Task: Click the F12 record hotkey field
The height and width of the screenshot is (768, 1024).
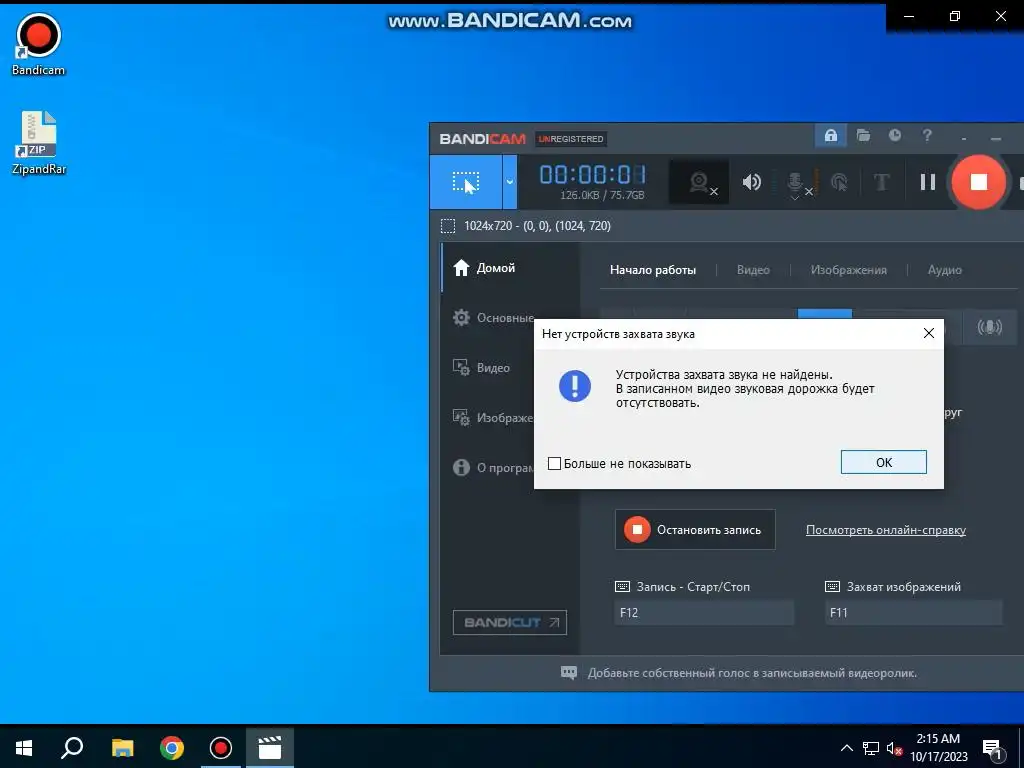Action: (704, 613)
